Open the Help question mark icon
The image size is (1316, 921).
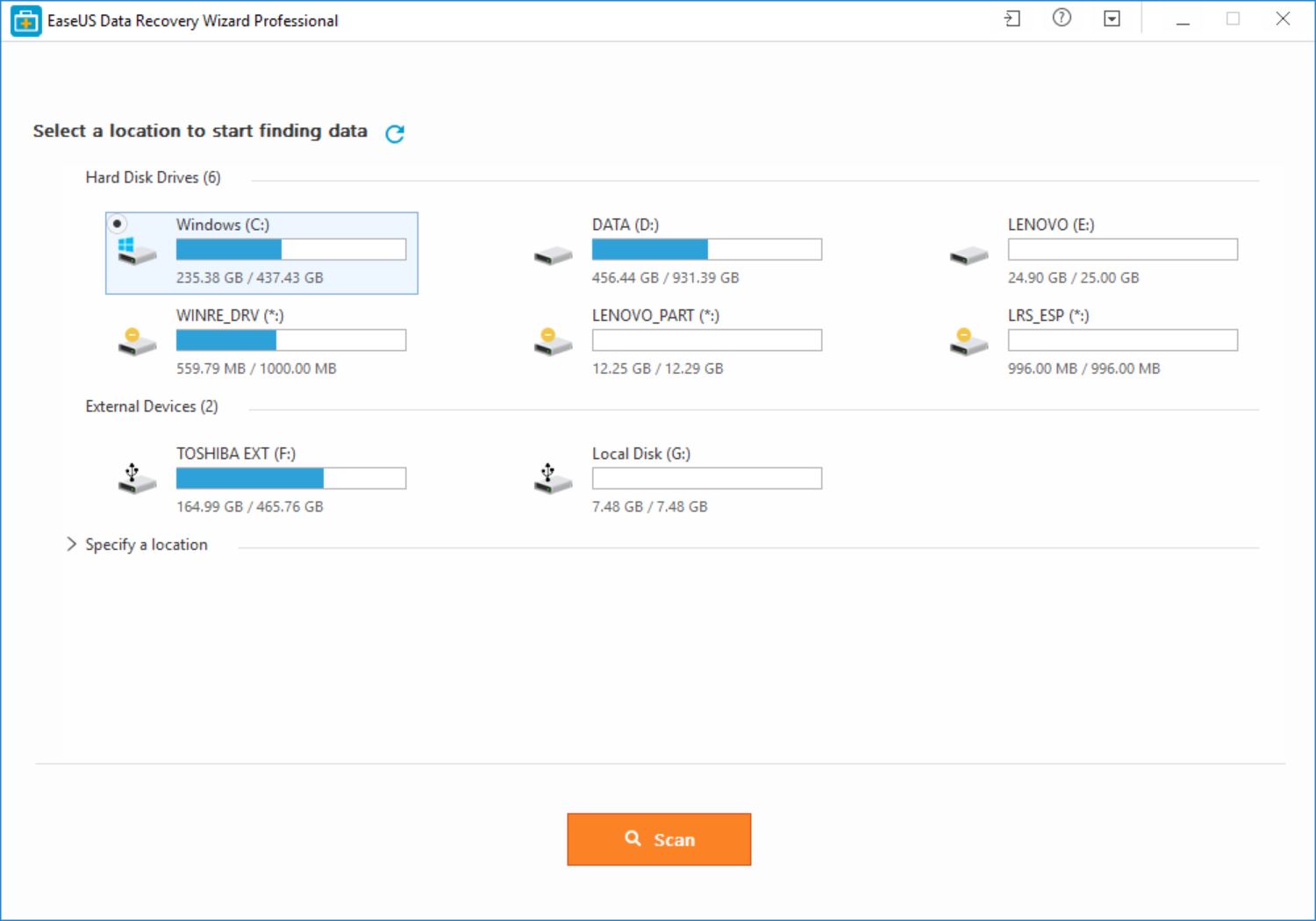1061,18
